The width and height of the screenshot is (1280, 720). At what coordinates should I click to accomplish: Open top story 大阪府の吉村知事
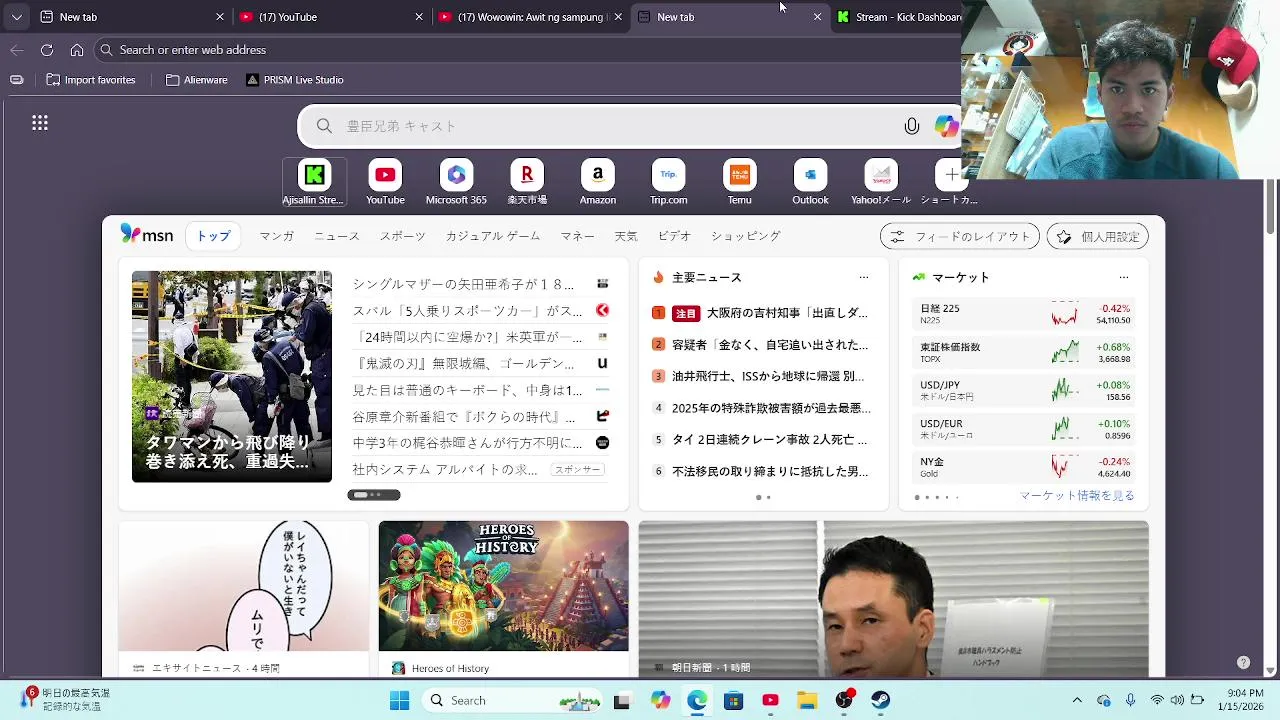[787, 313]
